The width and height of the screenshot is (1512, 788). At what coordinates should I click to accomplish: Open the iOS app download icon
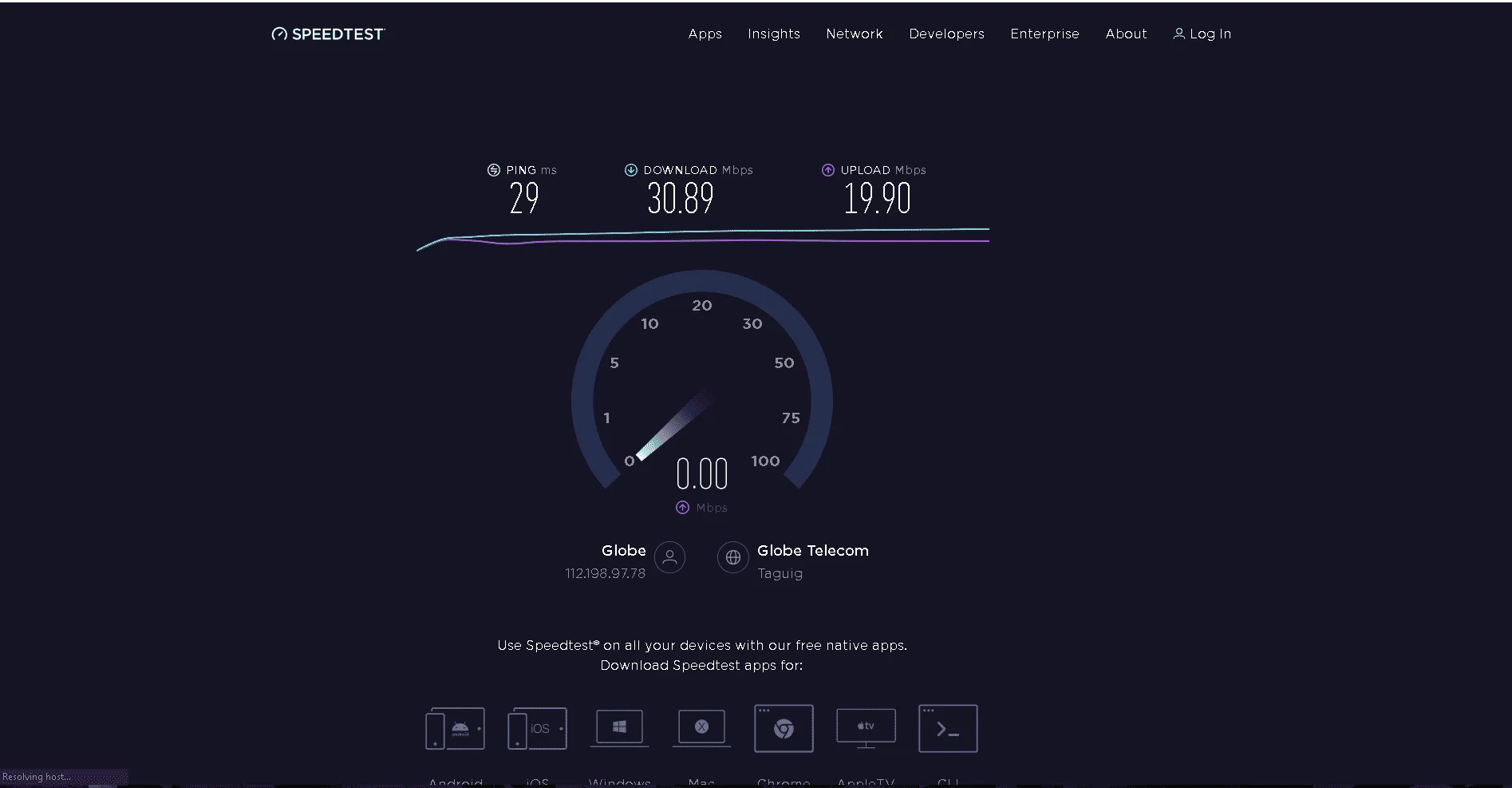pos(538,728)
